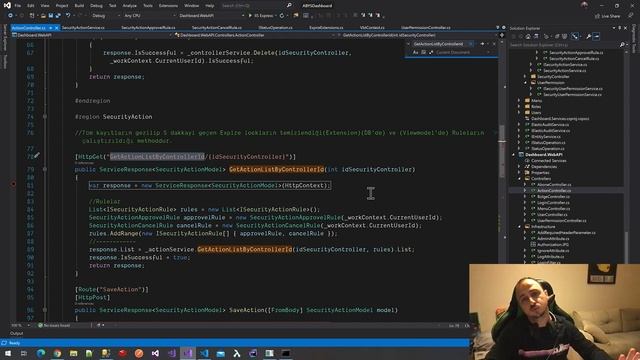Close the find panel

494,44
